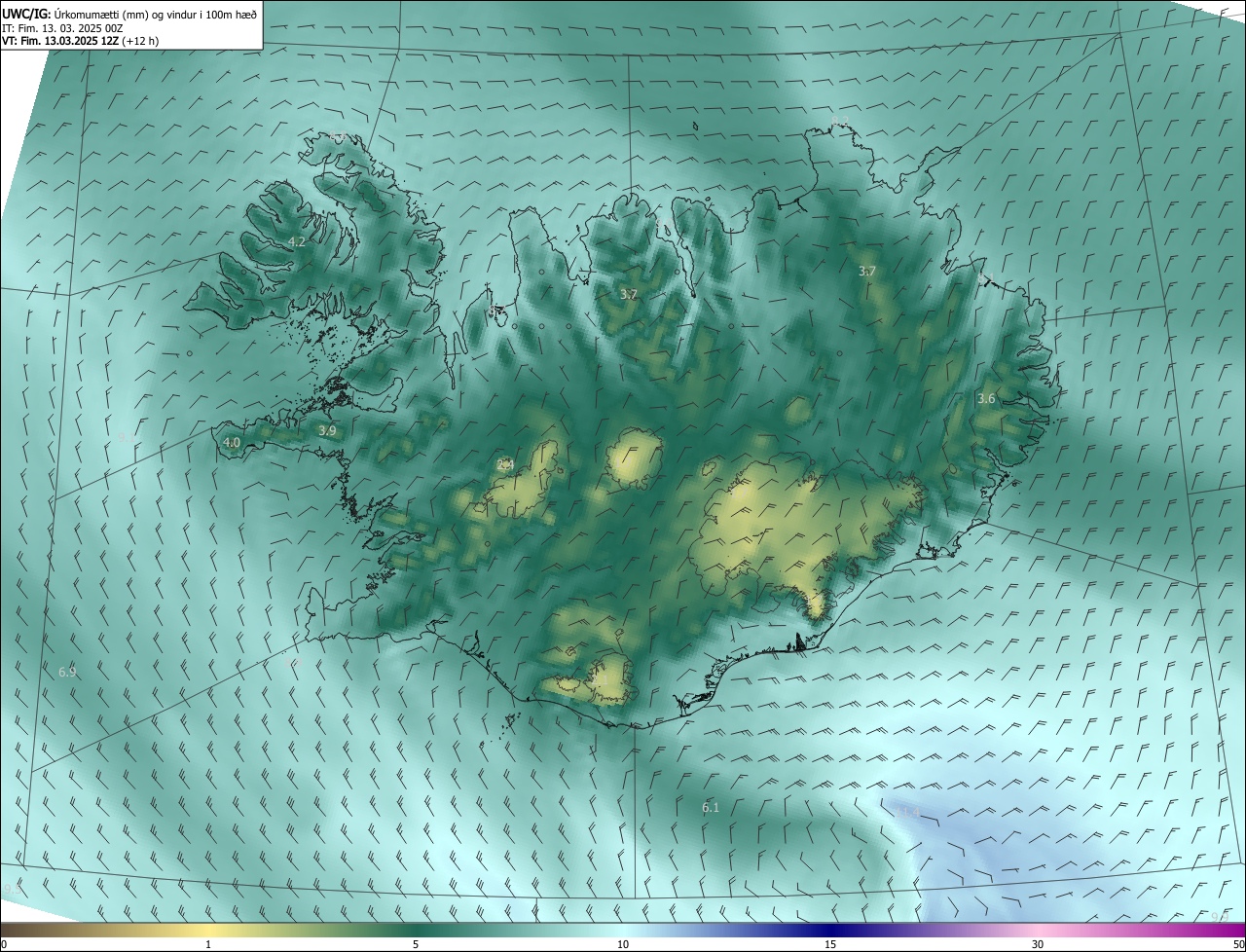Click the 6.1 value south of Iceland
This screenshot has height=952, width=1246.
pos(711,807)
